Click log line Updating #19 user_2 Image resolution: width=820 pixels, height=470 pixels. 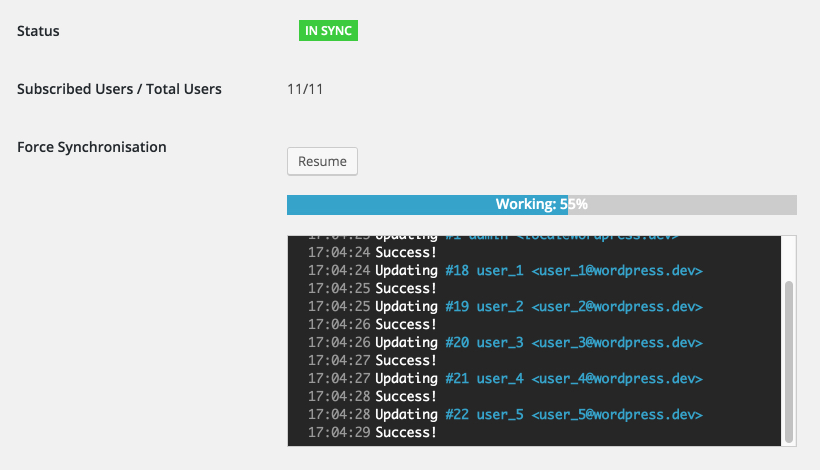(x=505, y=306)
